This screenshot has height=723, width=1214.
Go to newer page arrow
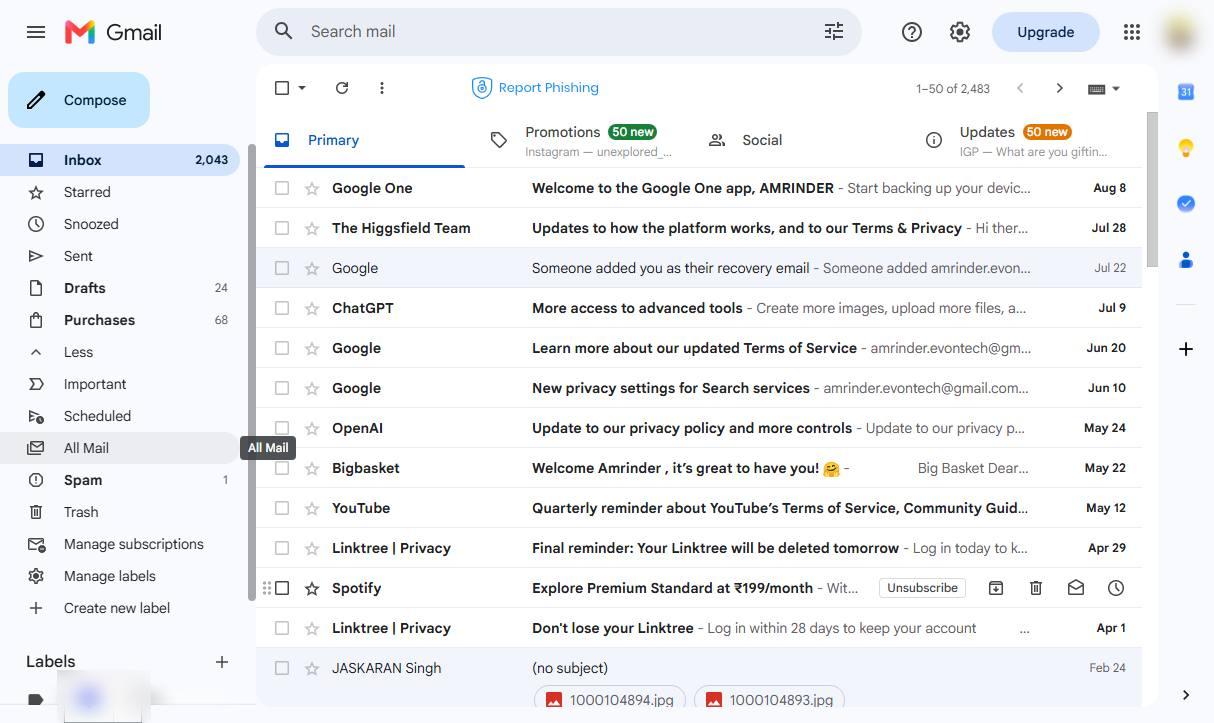pos(1020,88)
